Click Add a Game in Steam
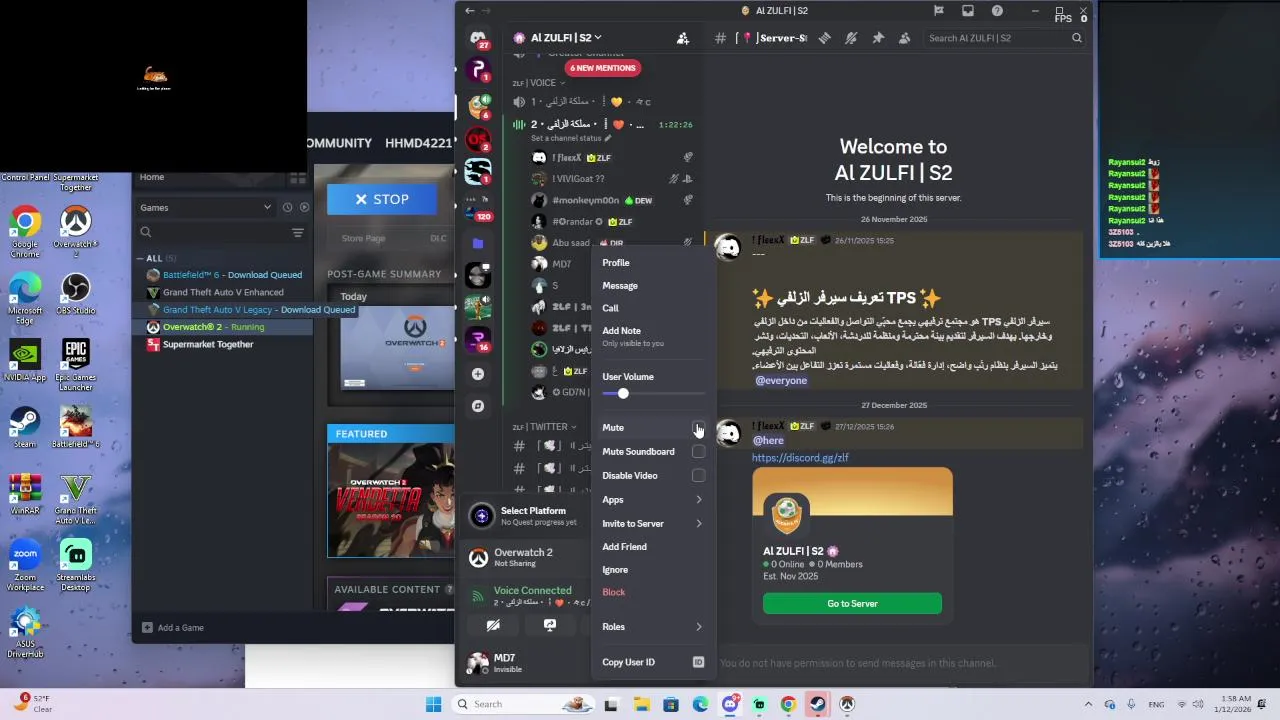Image resolution: width=1280 pixels, height=720 pixels. coord(172,628)
